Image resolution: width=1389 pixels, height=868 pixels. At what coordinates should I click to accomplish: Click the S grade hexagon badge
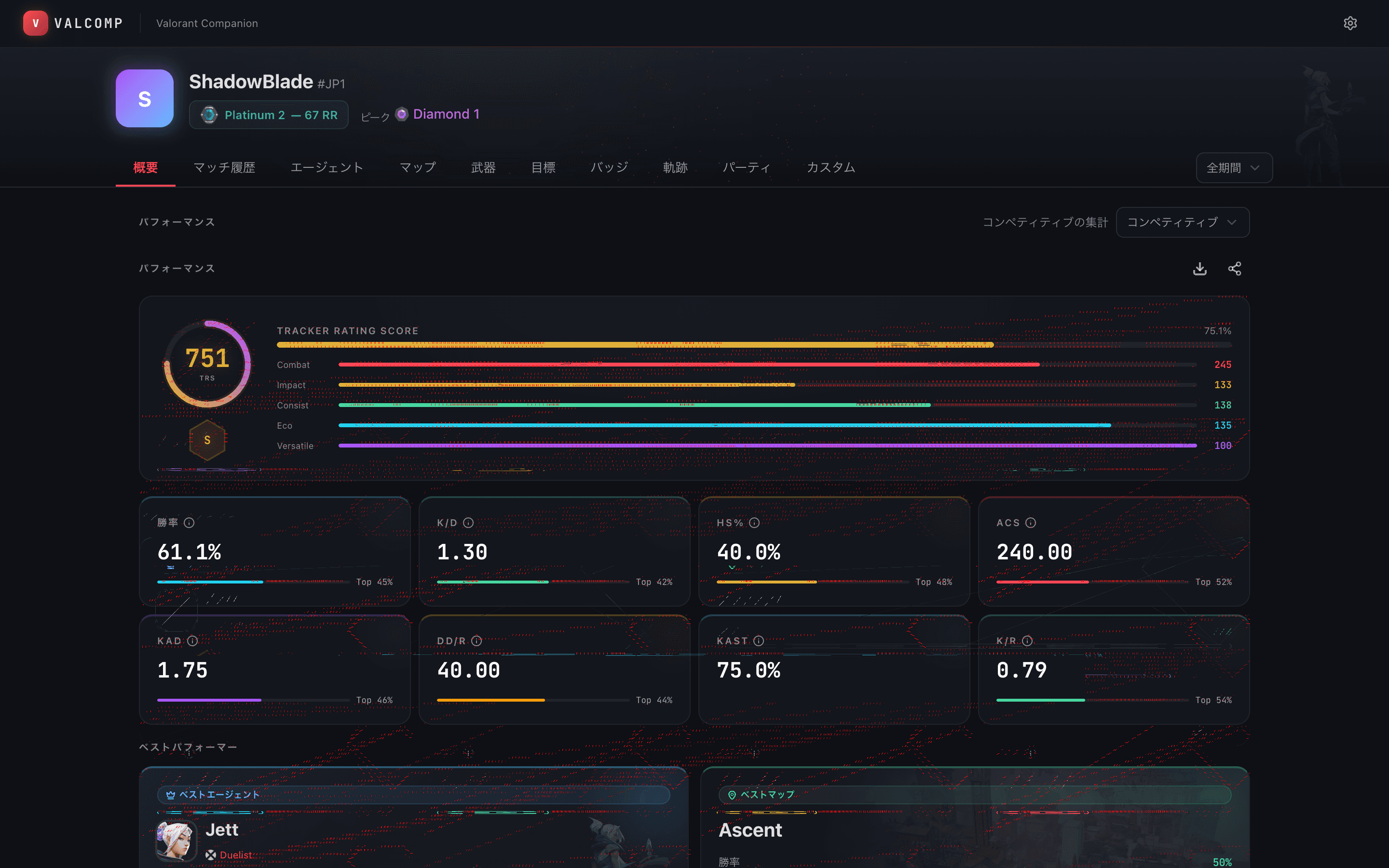coord(207,440)
